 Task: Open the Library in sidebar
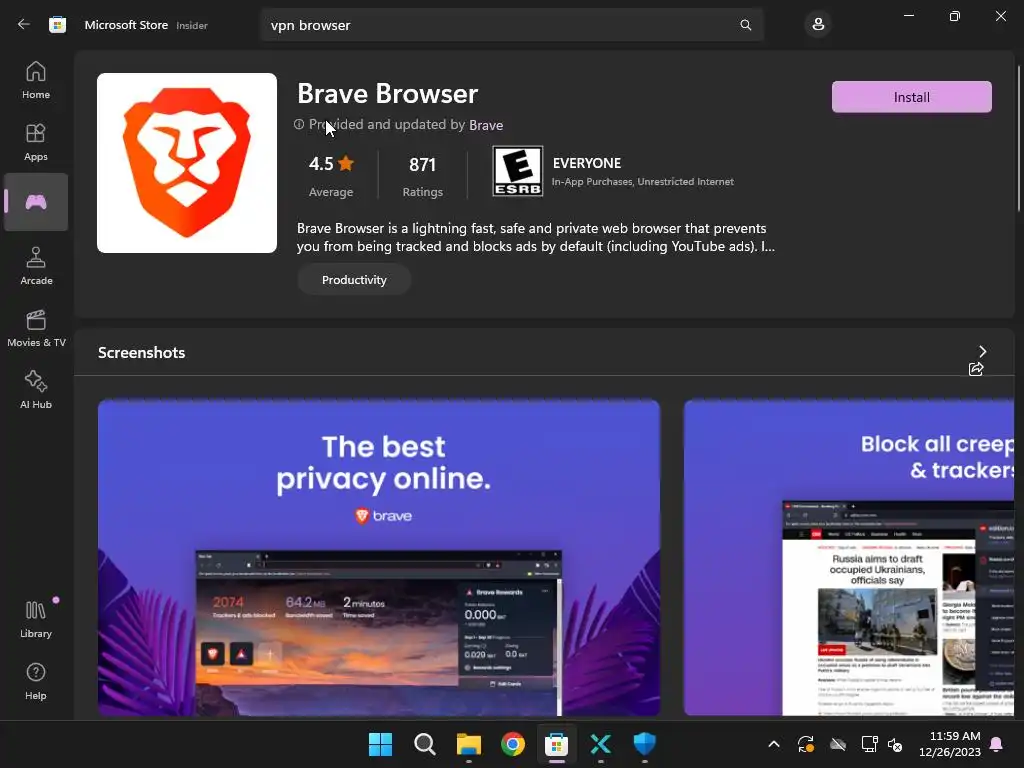[36, 619]
